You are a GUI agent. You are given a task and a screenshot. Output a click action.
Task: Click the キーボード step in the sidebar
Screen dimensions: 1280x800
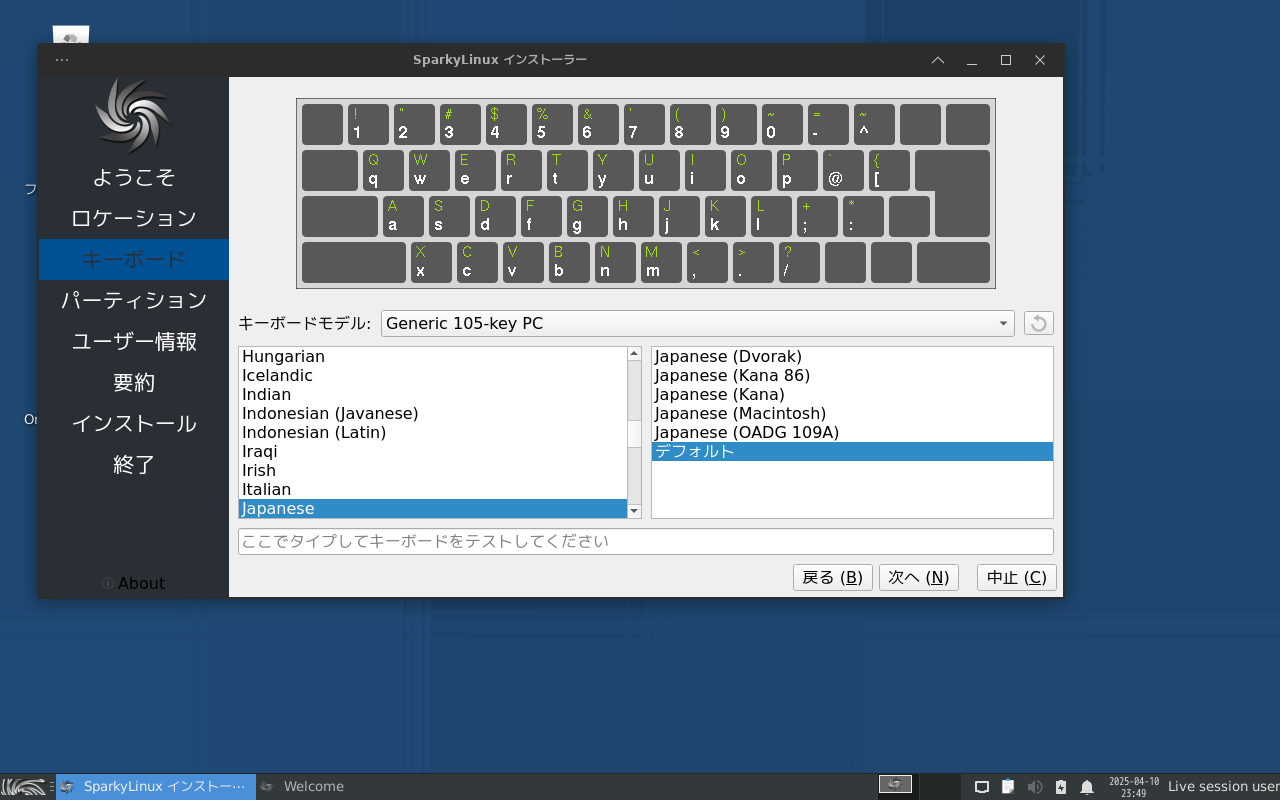[x=133, y=259]
